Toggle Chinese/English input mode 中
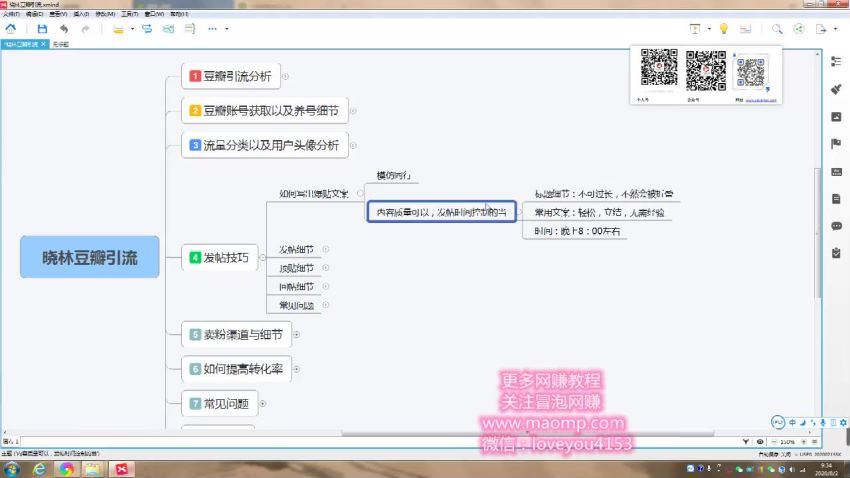 coord(793,422)
